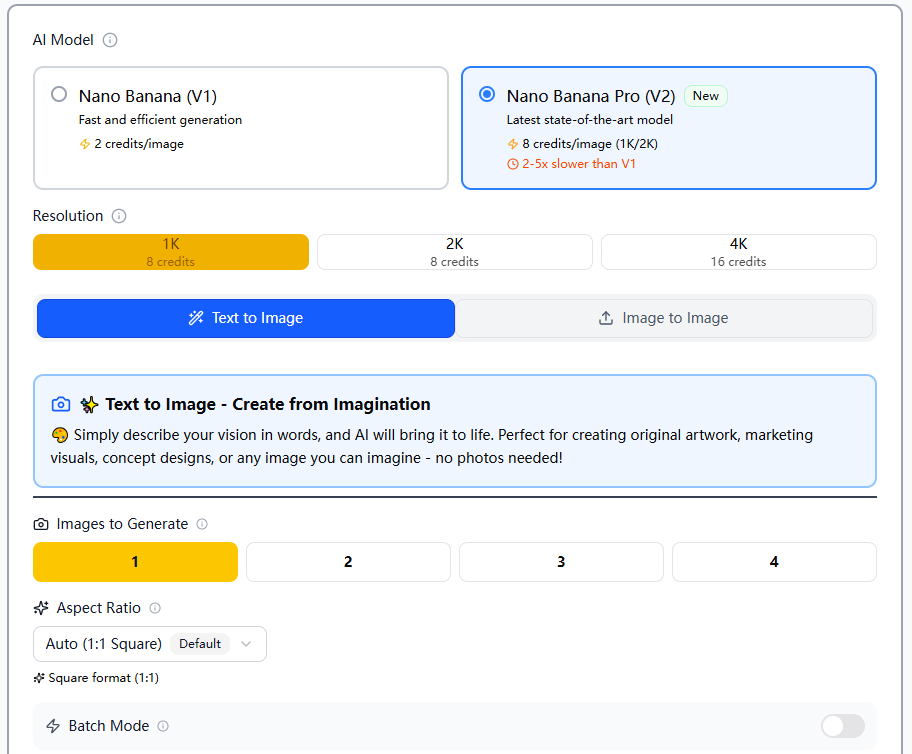This screenshot has height=754, width=912.
Task: Click the sparkle icon beside Aspect Ratio
Action: [x=40, y=608]
